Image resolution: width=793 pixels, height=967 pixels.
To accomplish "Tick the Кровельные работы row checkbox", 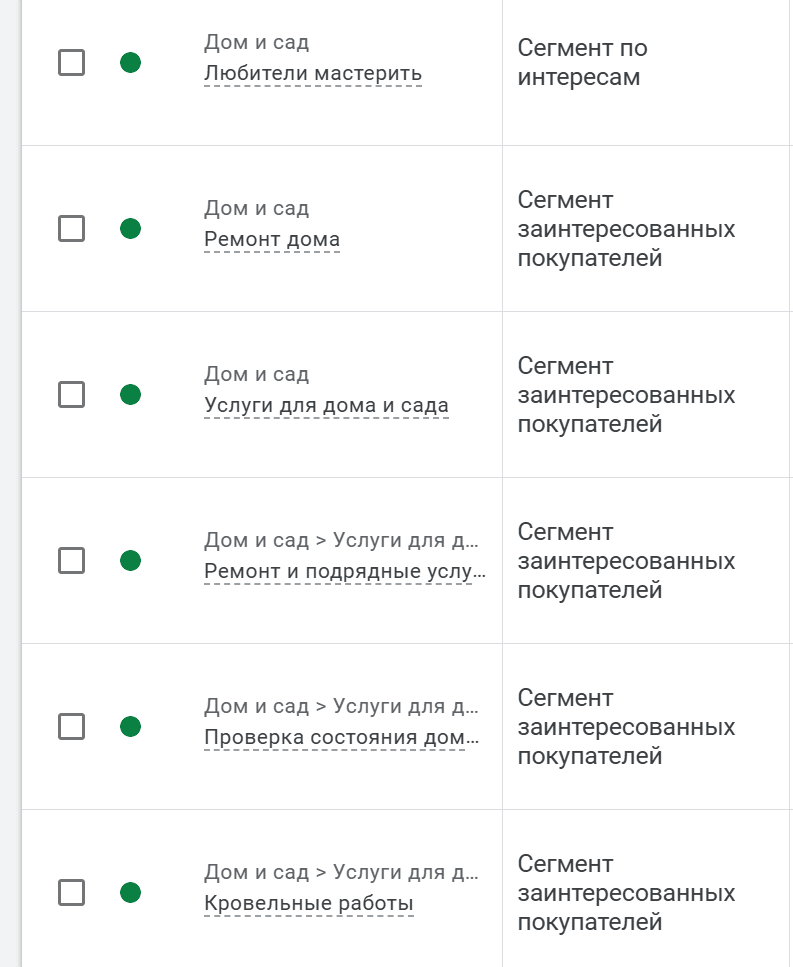I will tap(72, 892).
